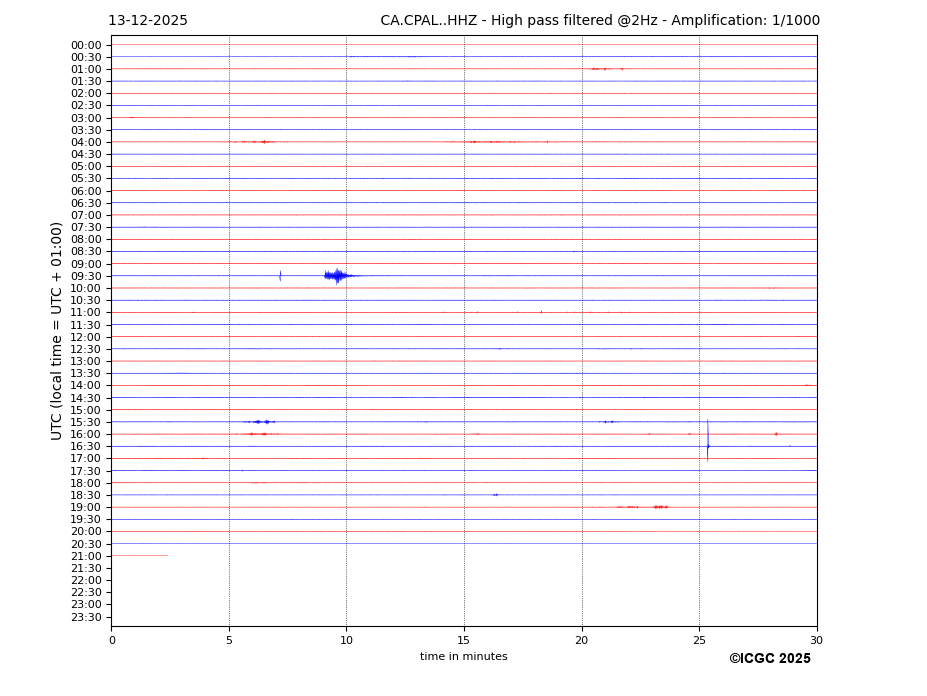Viewport: 927px width, 696px height.
Task: Click the small blue signal on 18:30 trace
Action: click(495, 495)
